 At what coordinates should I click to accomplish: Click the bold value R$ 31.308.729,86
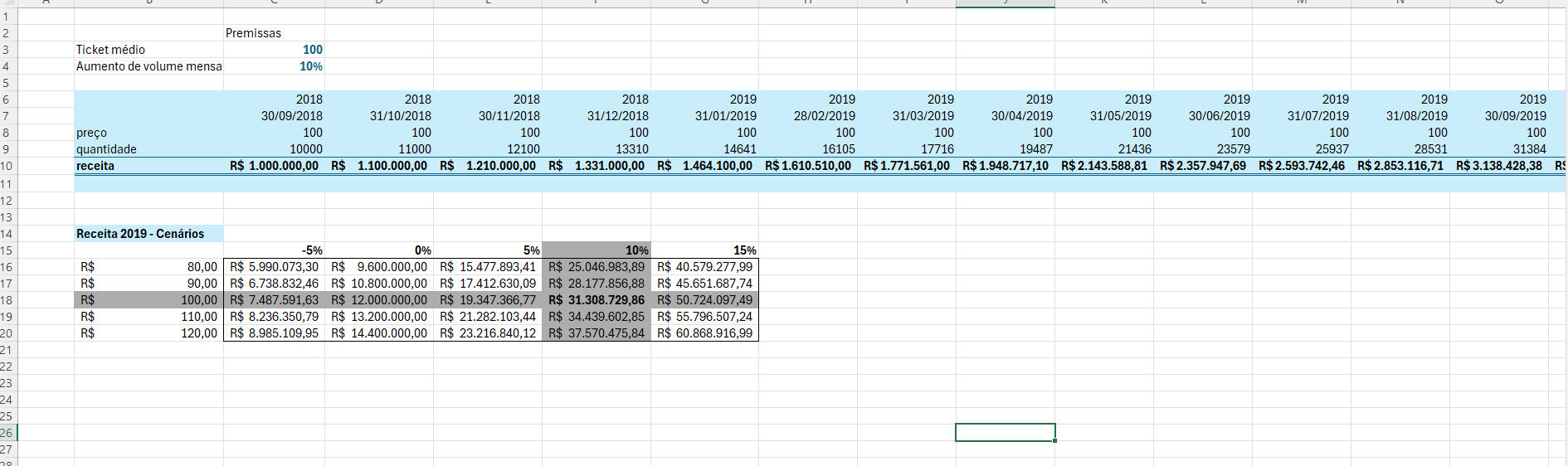597,300
